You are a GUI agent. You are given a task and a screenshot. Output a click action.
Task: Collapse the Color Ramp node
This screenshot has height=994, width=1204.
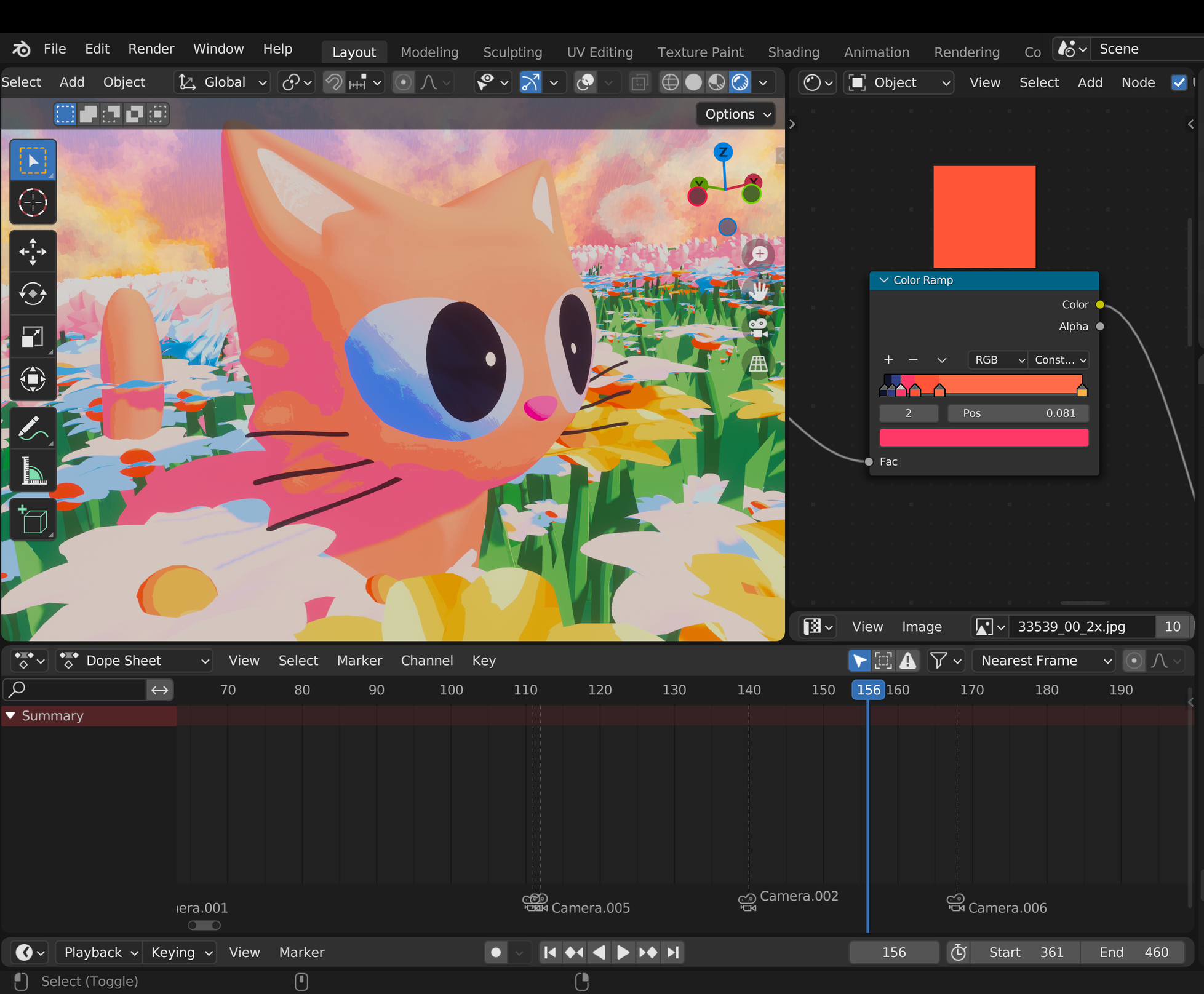[x=884, y=280]
